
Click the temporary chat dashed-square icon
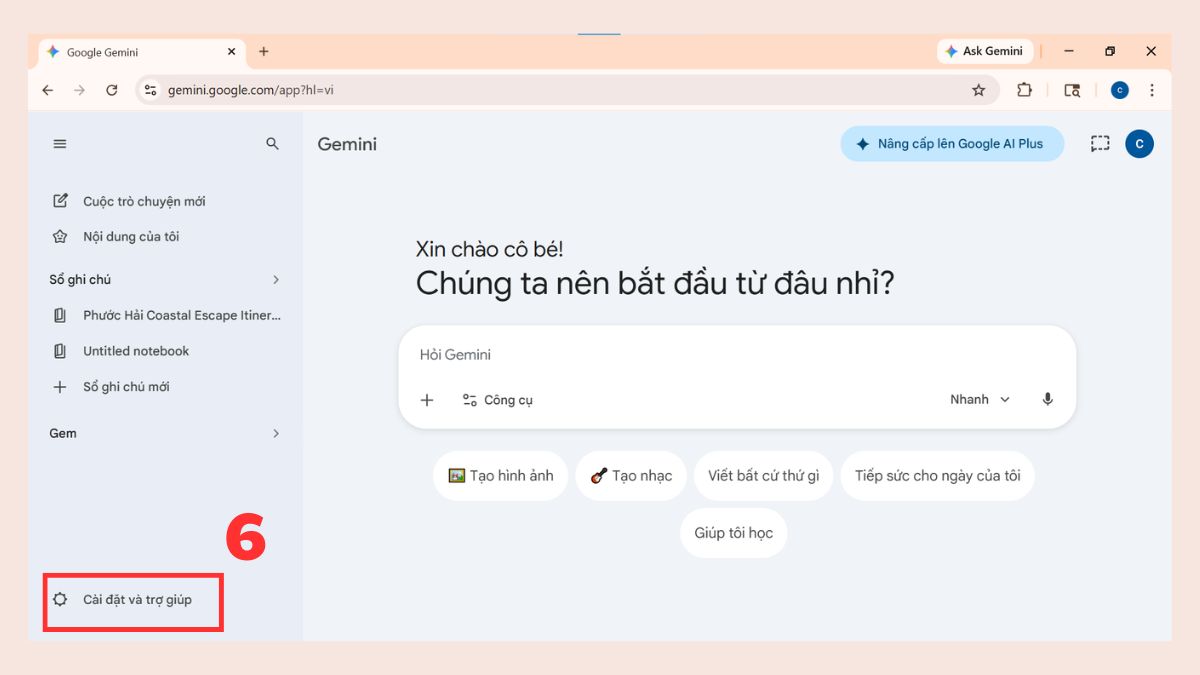point(1100,144)
